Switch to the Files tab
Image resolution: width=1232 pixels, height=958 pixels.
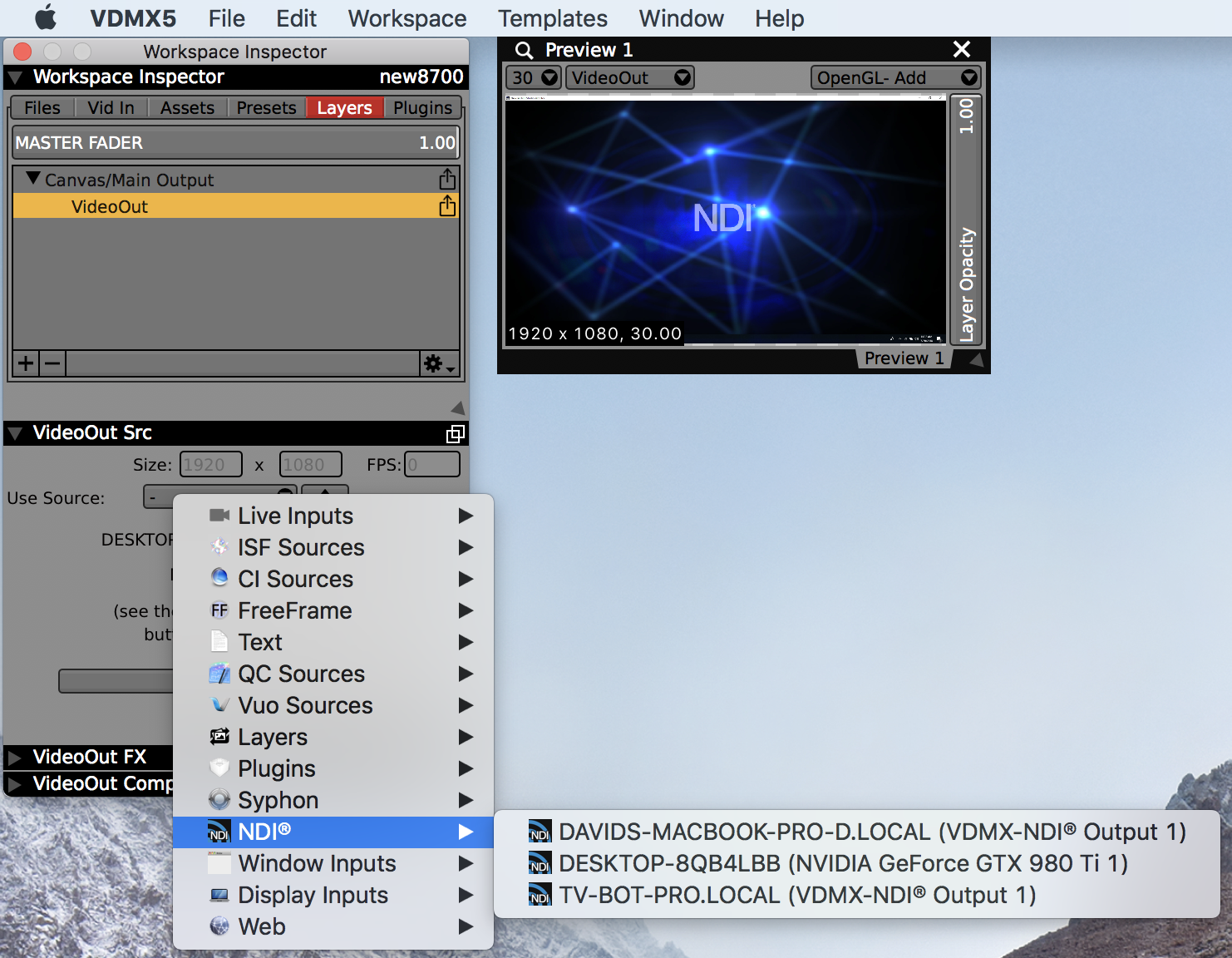point(42,108)
